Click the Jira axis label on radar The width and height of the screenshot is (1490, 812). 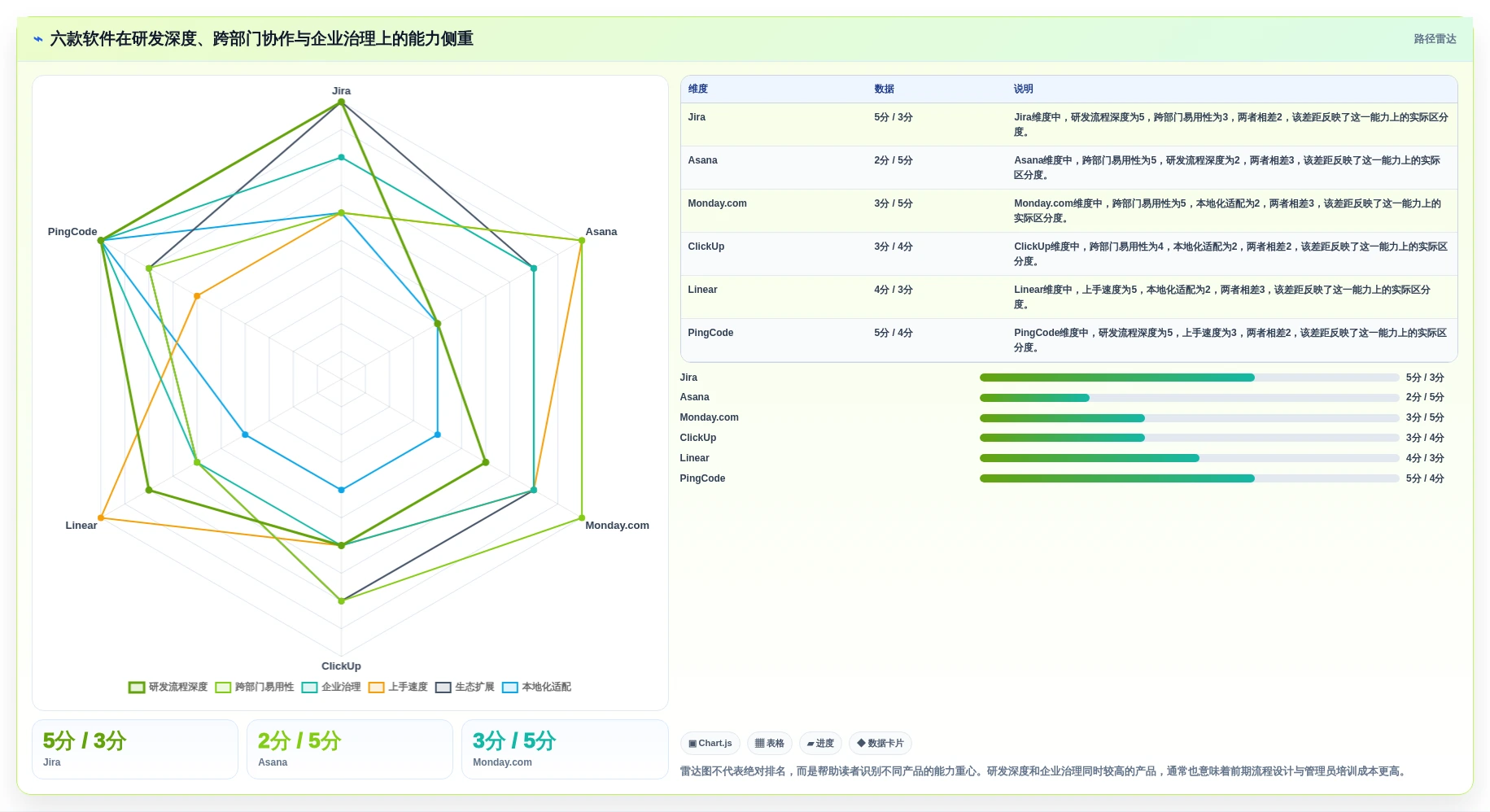pyautogui.click(x=341, y=91)
